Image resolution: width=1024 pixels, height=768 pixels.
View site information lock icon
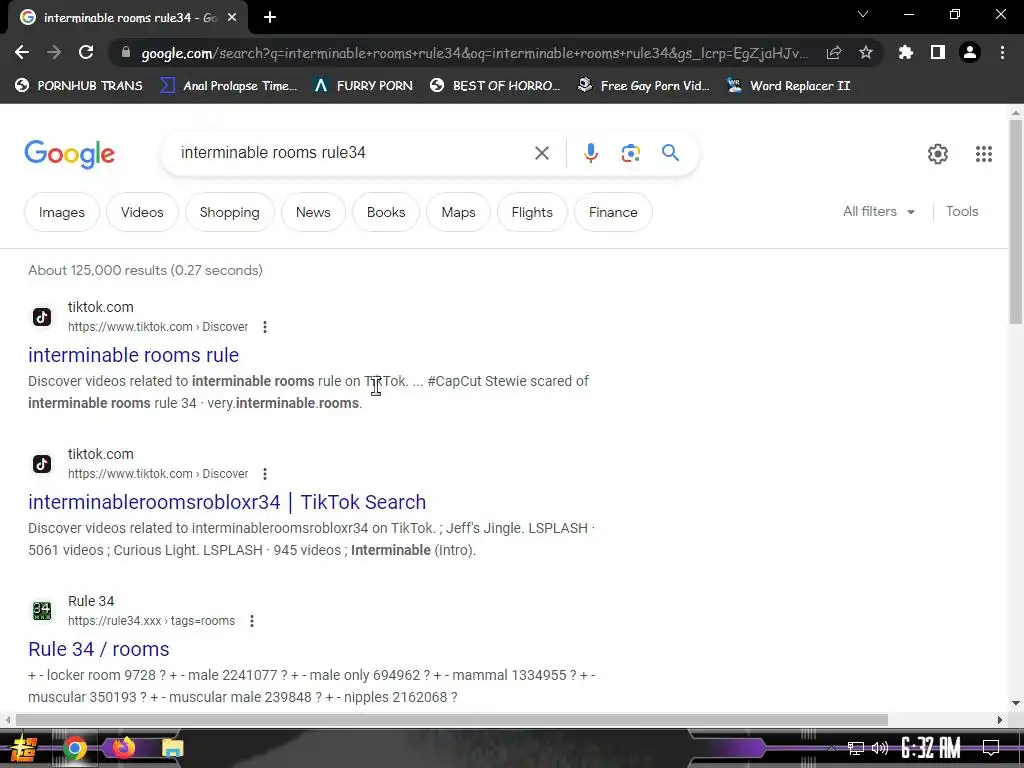click(x=126, y=52)
